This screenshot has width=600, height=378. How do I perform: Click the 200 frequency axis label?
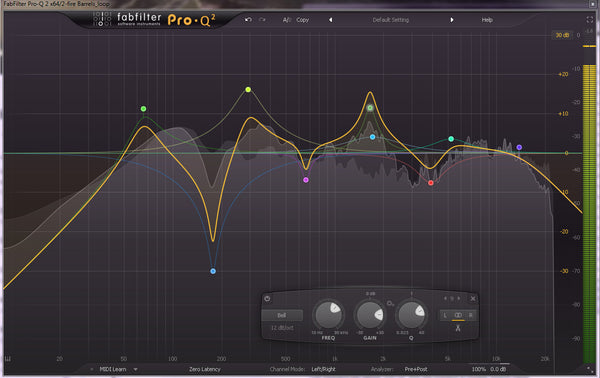coord(222,359)
